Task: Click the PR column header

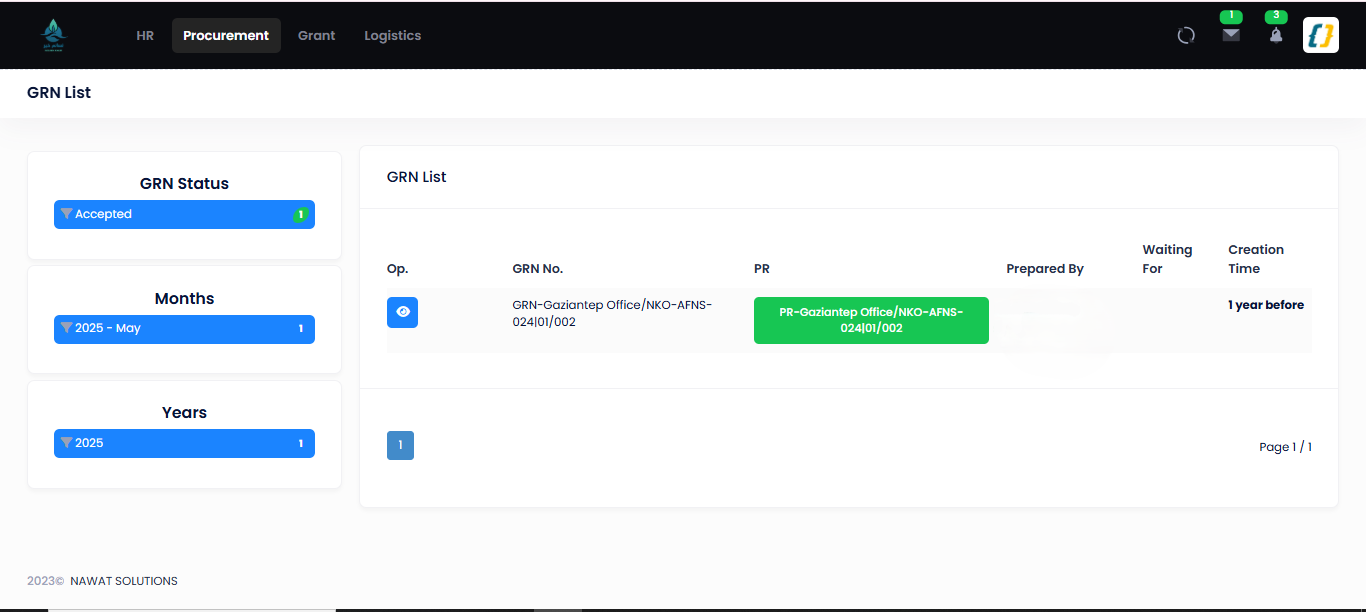Action: click(x=762, y=269)
